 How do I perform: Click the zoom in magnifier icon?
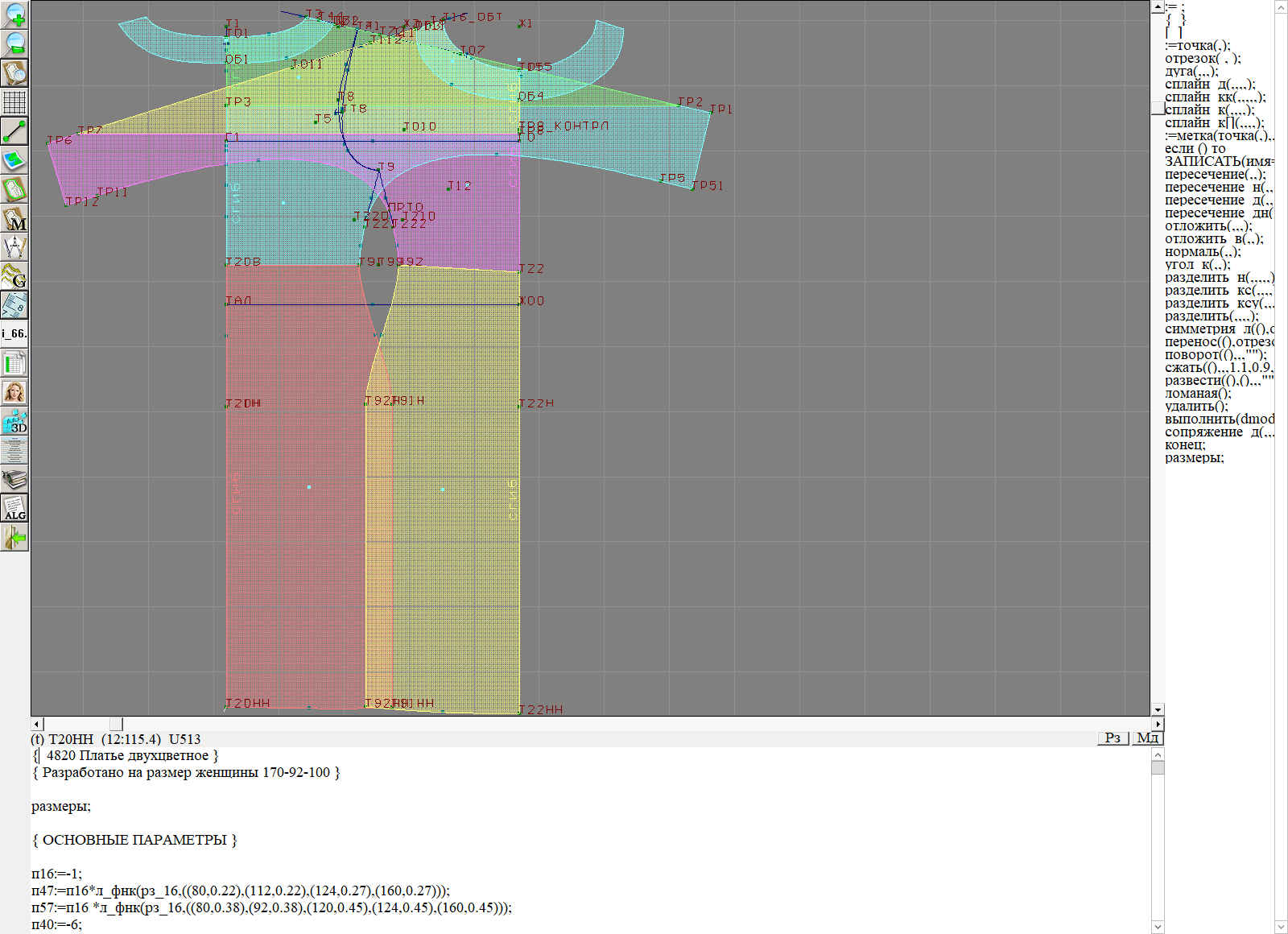tap(14, 14)
